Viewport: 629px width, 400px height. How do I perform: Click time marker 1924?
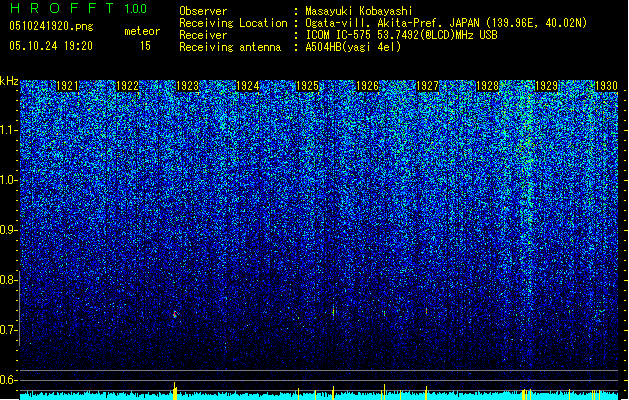248,86
